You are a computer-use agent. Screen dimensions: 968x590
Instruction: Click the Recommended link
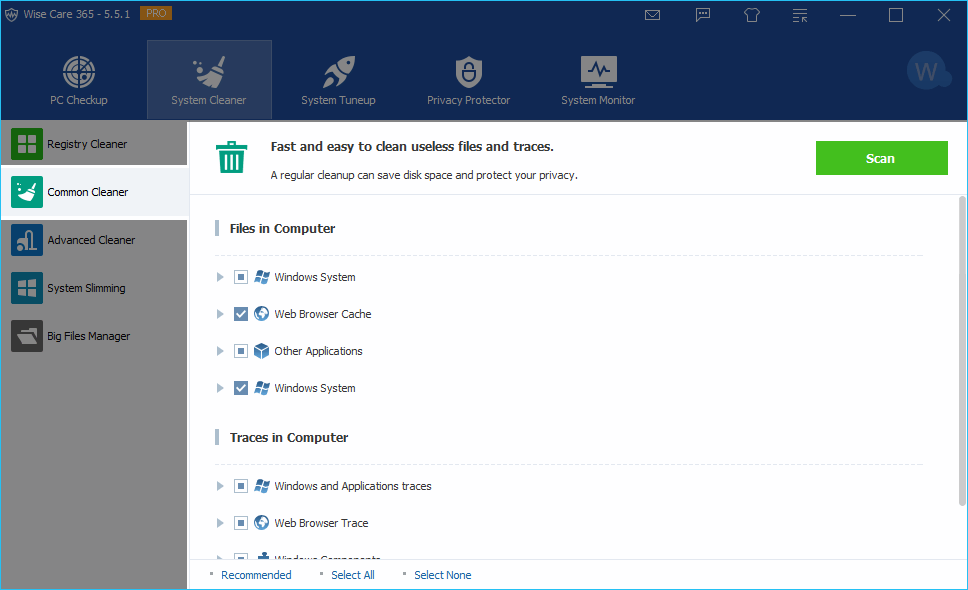256,575
